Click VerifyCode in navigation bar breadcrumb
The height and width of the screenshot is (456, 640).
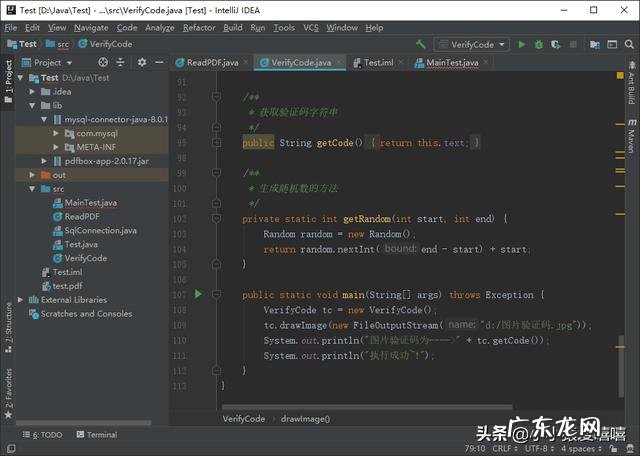tap(105, 44)
